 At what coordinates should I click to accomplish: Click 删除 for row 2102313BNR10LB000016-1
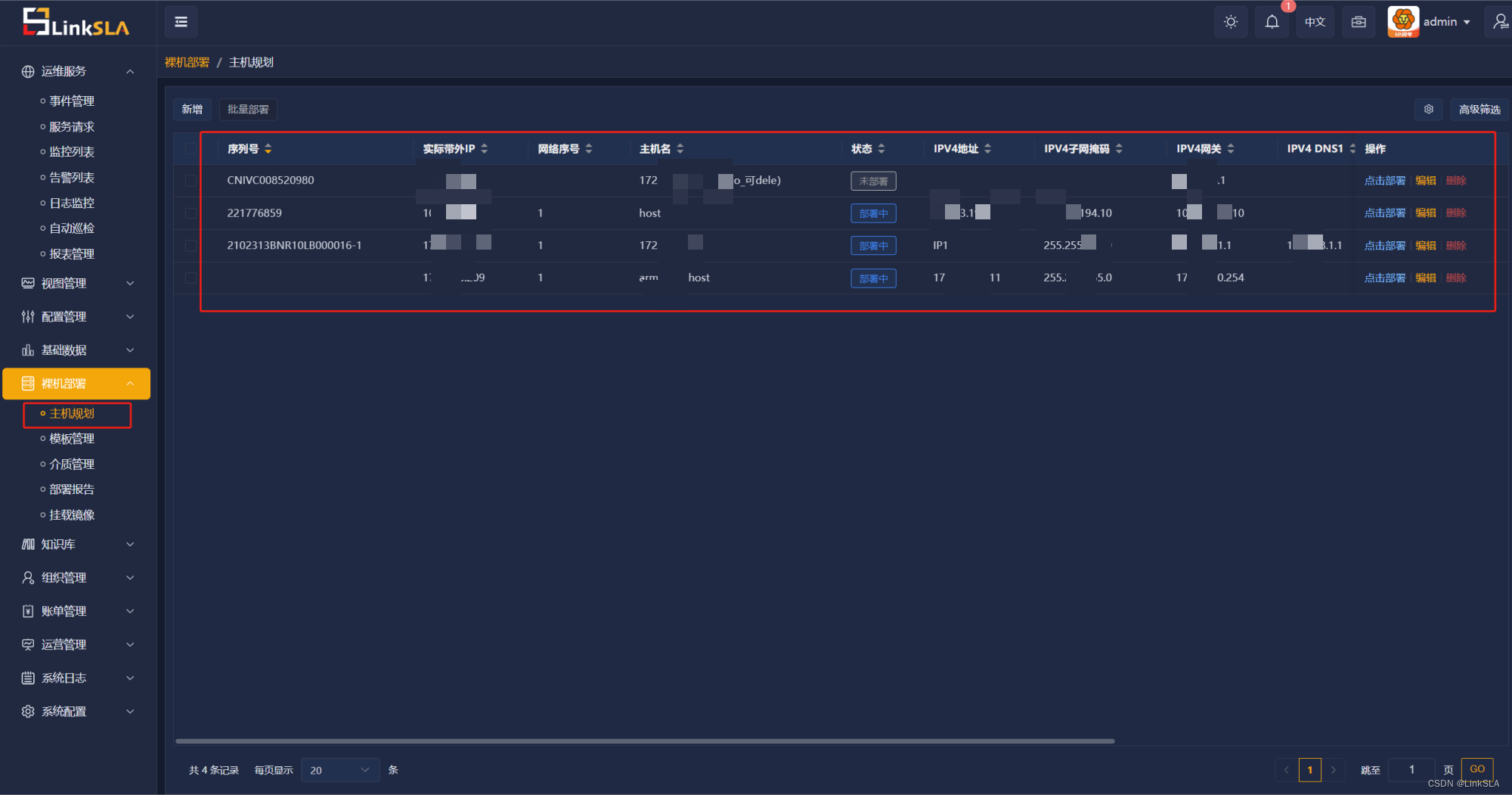1456,246
